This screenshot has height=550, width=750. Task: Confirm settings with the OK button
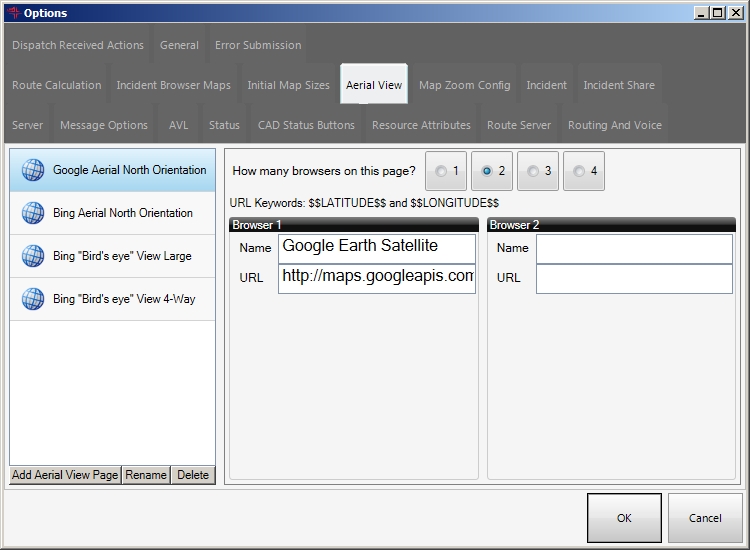pyautogui.click(x=624, y=518)
